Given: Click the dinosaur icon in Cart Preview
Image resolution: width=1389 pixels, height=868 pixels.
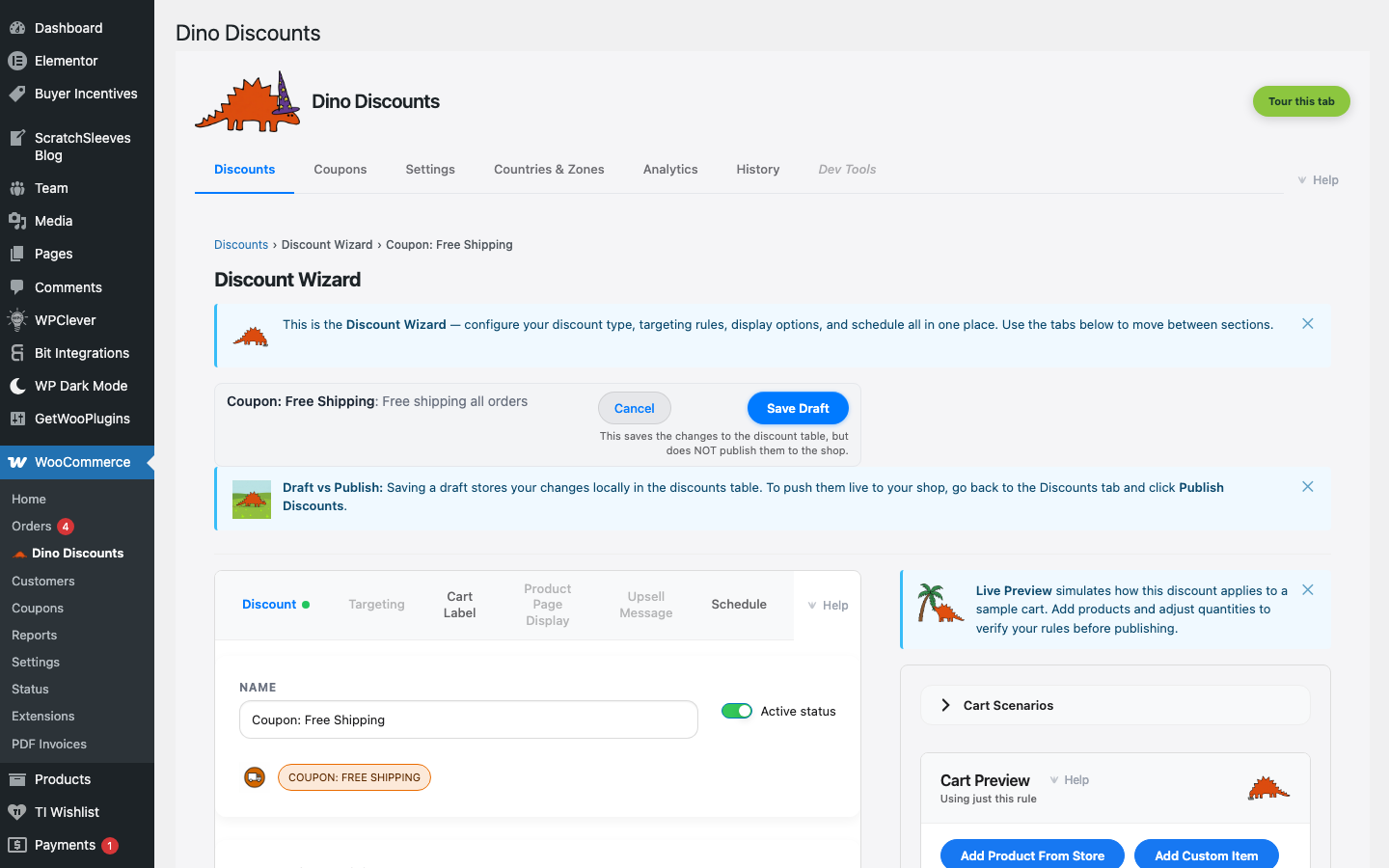Looking at the screenshot, I should [1268, 788].
